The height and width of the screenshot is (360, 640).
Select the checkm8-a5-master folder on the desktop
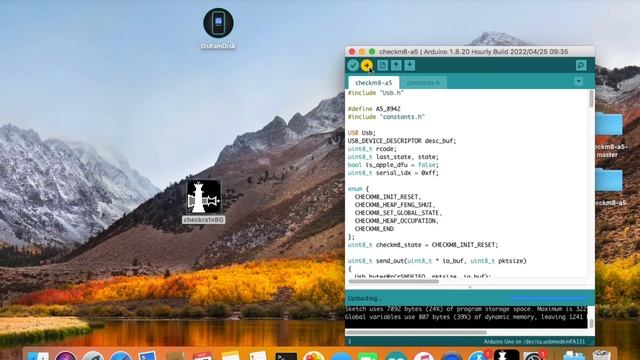click(x=609, y=124)
